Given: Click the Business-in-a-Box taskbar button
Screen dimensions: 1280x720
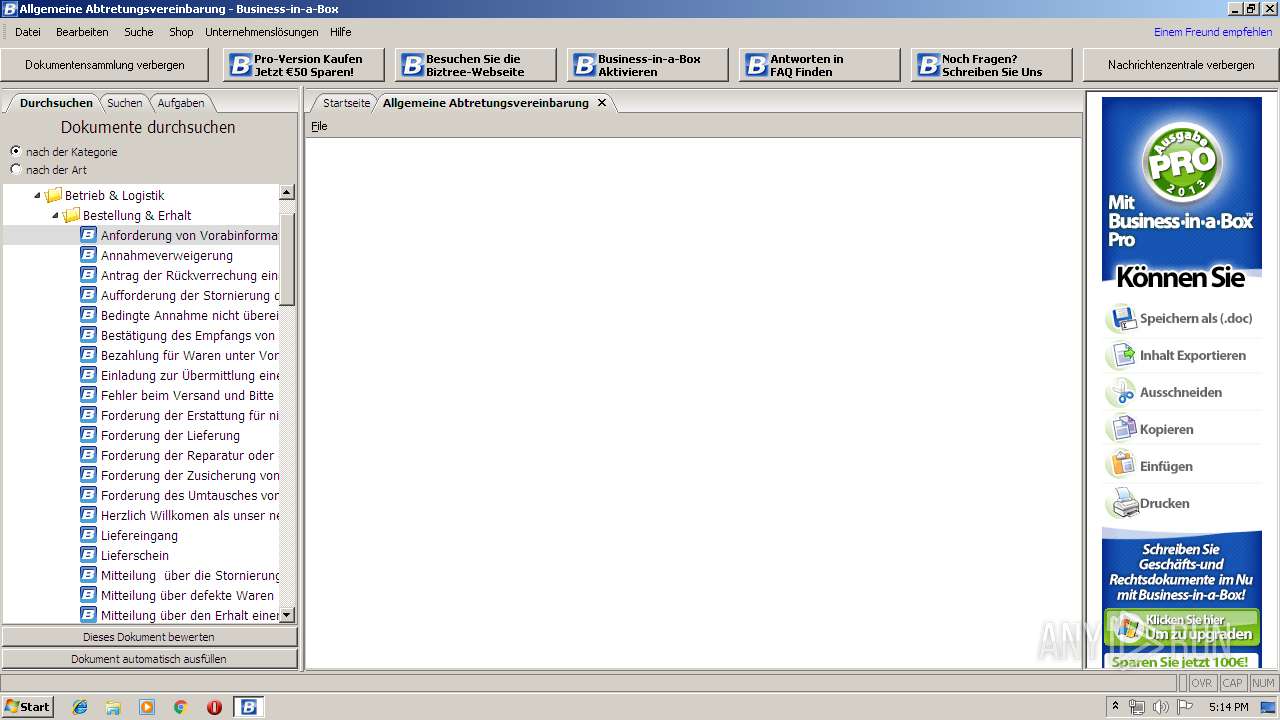Looking at the screenshot, I should click(x=248, y=707).
